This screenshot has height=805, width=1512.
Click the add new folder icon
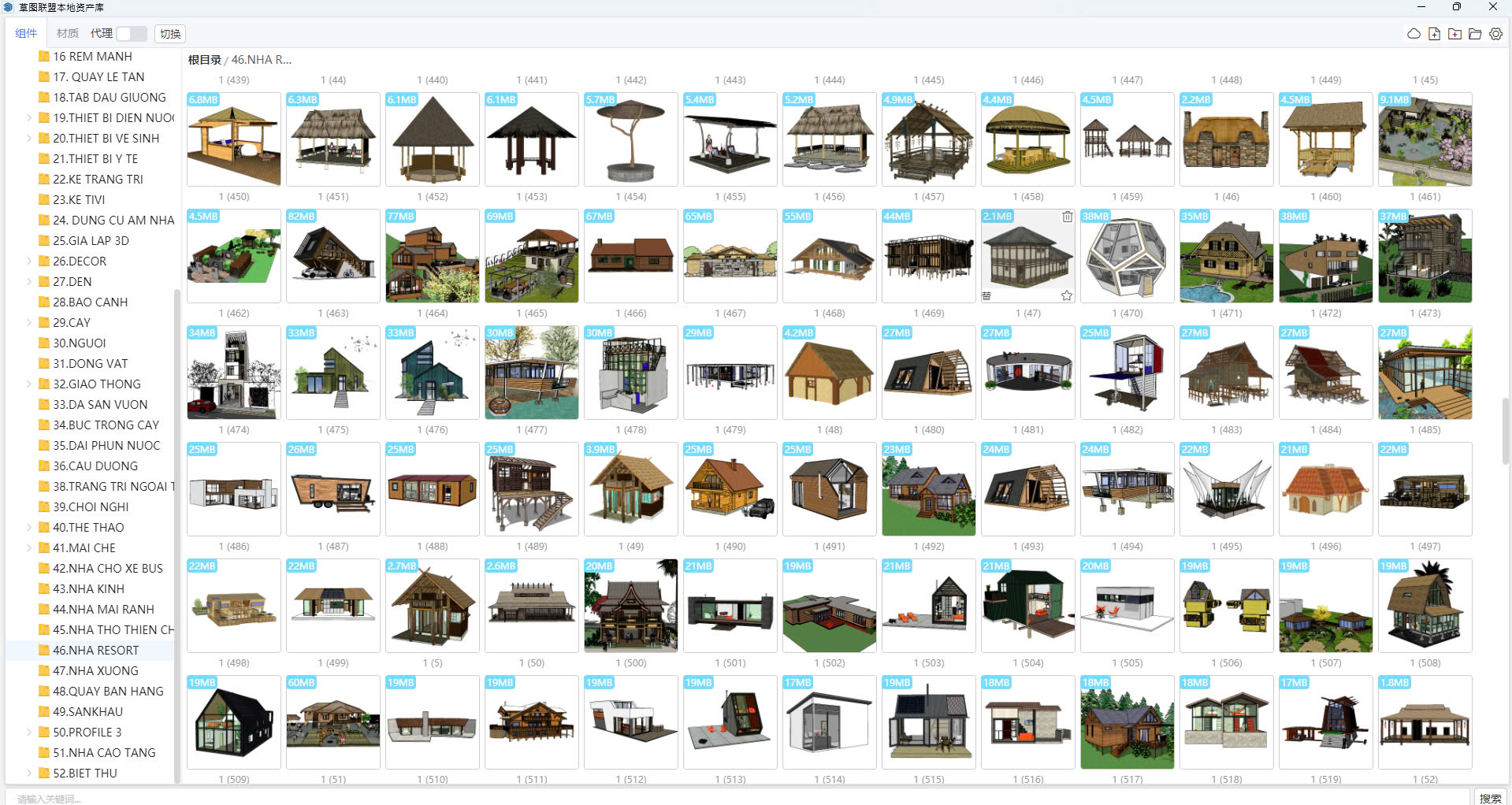pyautogui.click(x=1454, y=34)
